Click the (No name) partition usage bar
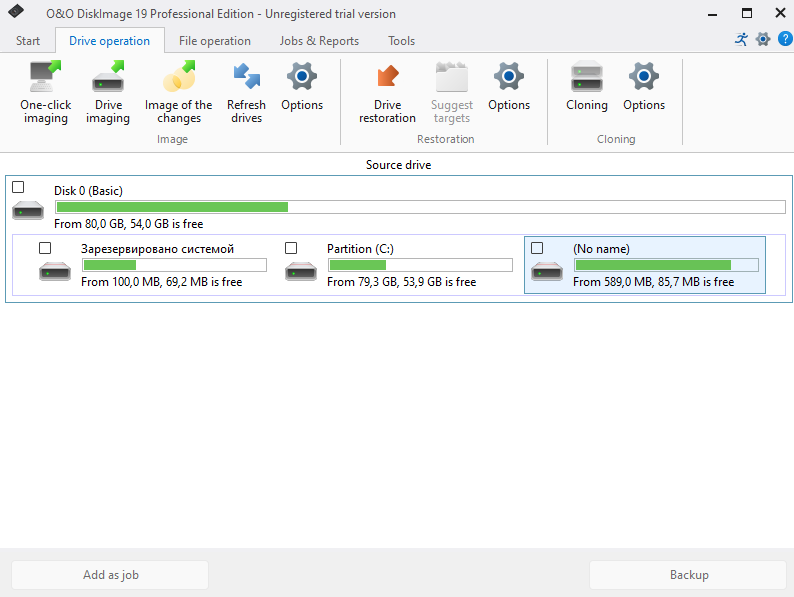Viewport: 794px width, 597px height. click(x=666, y=265)
